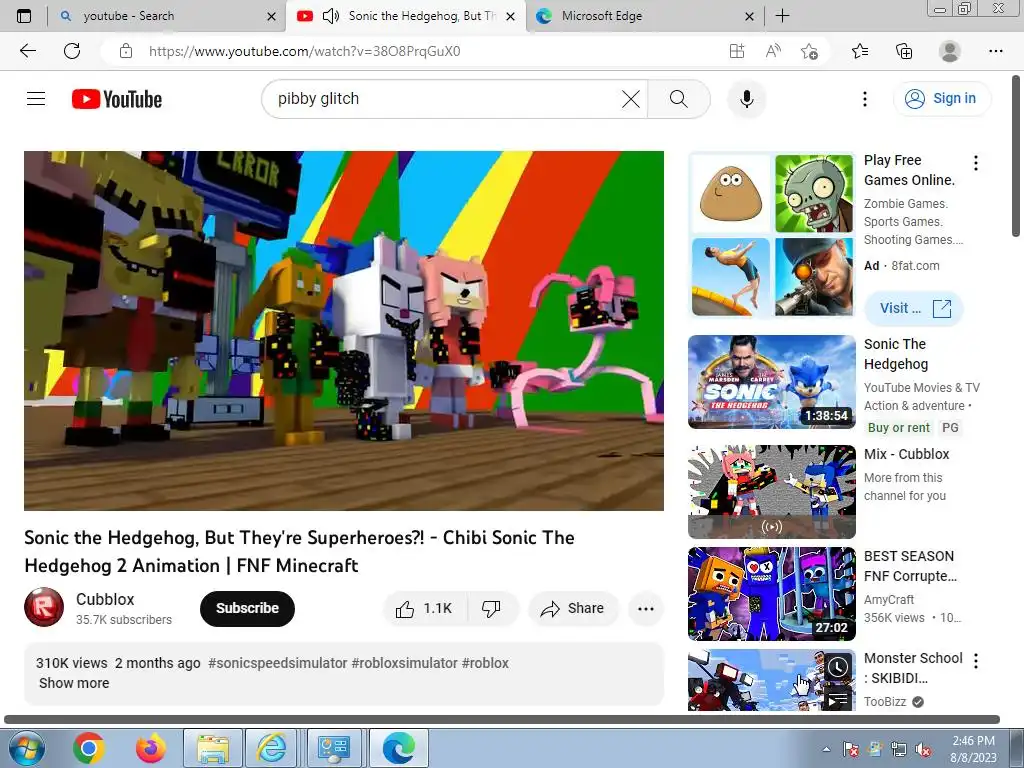The width and height of the screenshot is (1024, 768).
Task: Toggle Read aloud in address bar
Action: [x=773, y=51]
